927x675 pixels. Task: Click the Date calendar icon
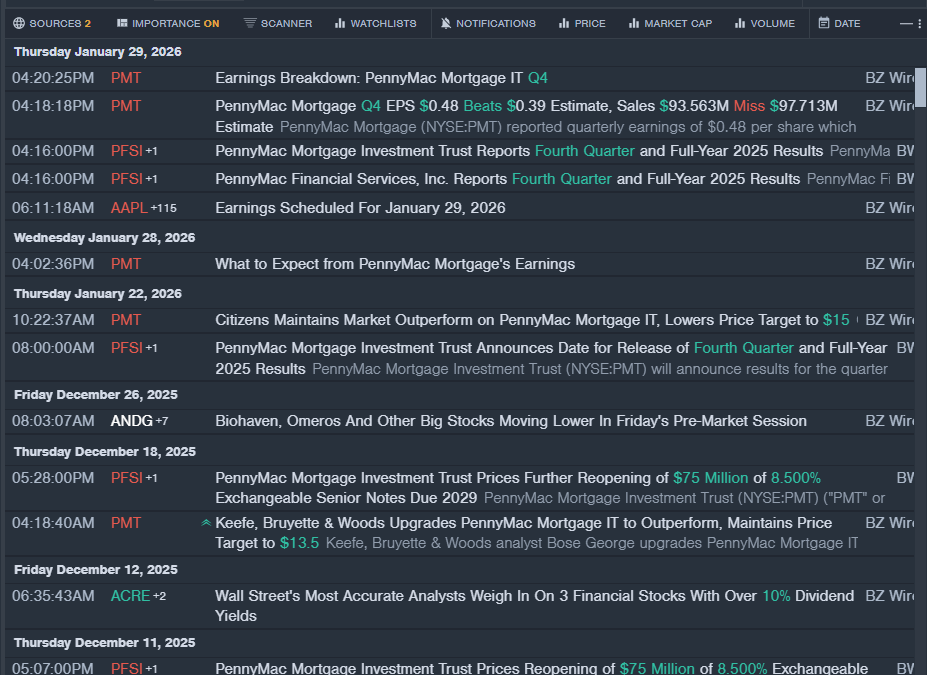coord(824,23)
